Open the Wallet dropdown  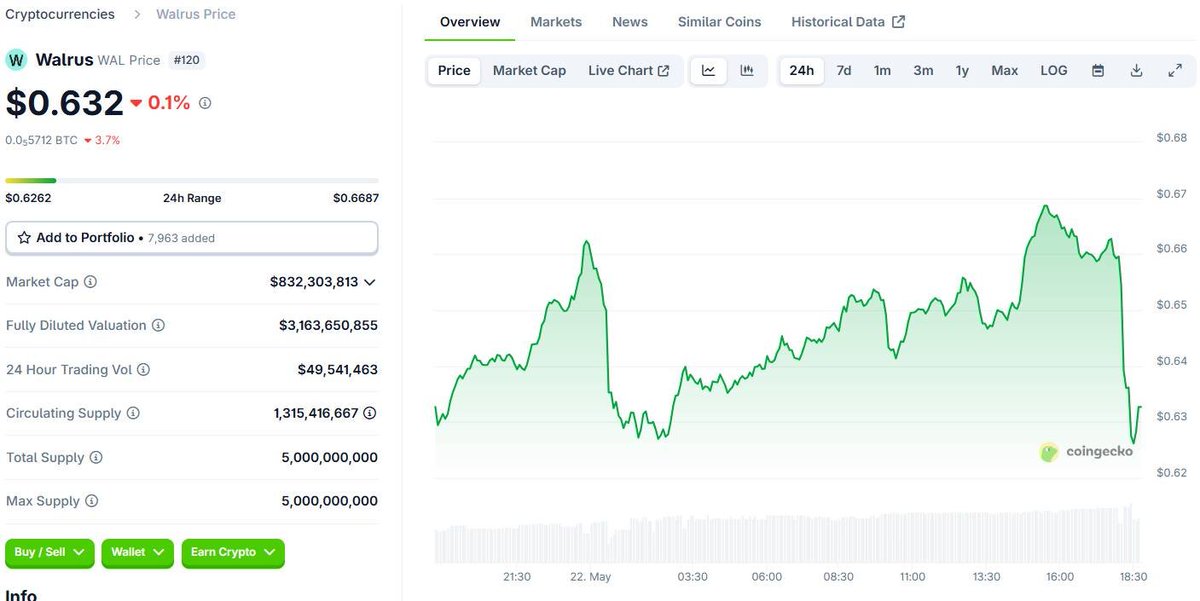(138, 552)
